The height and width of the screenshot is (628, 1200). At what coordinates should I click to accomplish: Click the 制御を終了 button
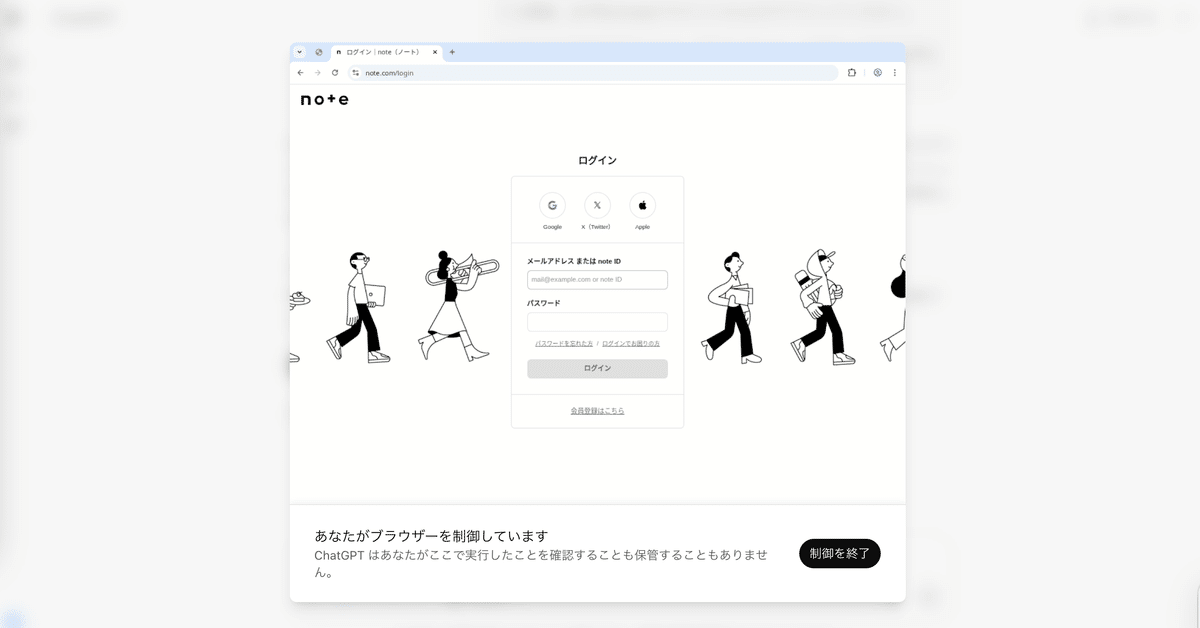click(x=840, y=553)
